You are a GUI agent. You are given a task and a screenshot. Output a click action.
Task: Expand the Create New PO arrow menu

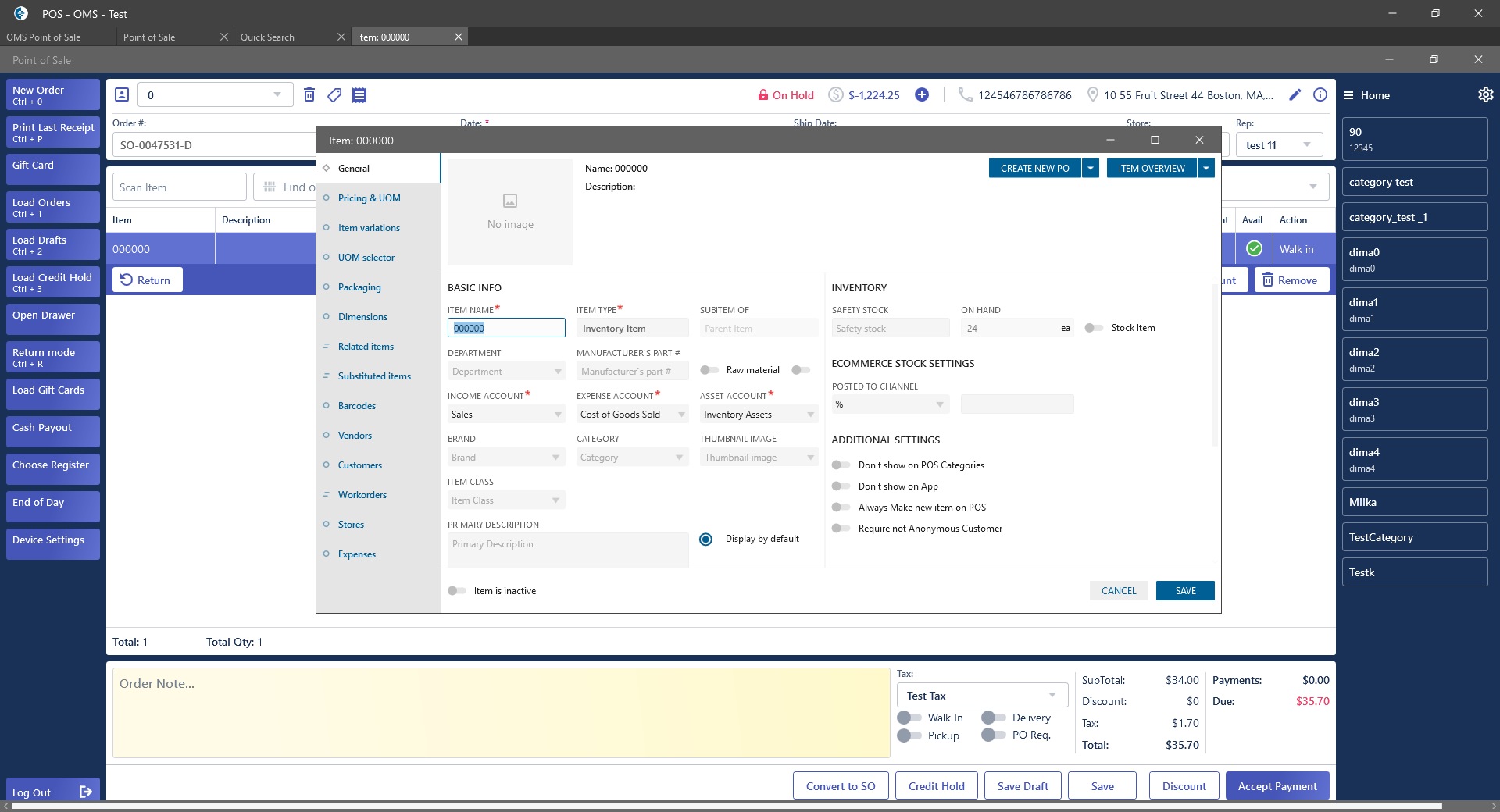pos(1091,169)
